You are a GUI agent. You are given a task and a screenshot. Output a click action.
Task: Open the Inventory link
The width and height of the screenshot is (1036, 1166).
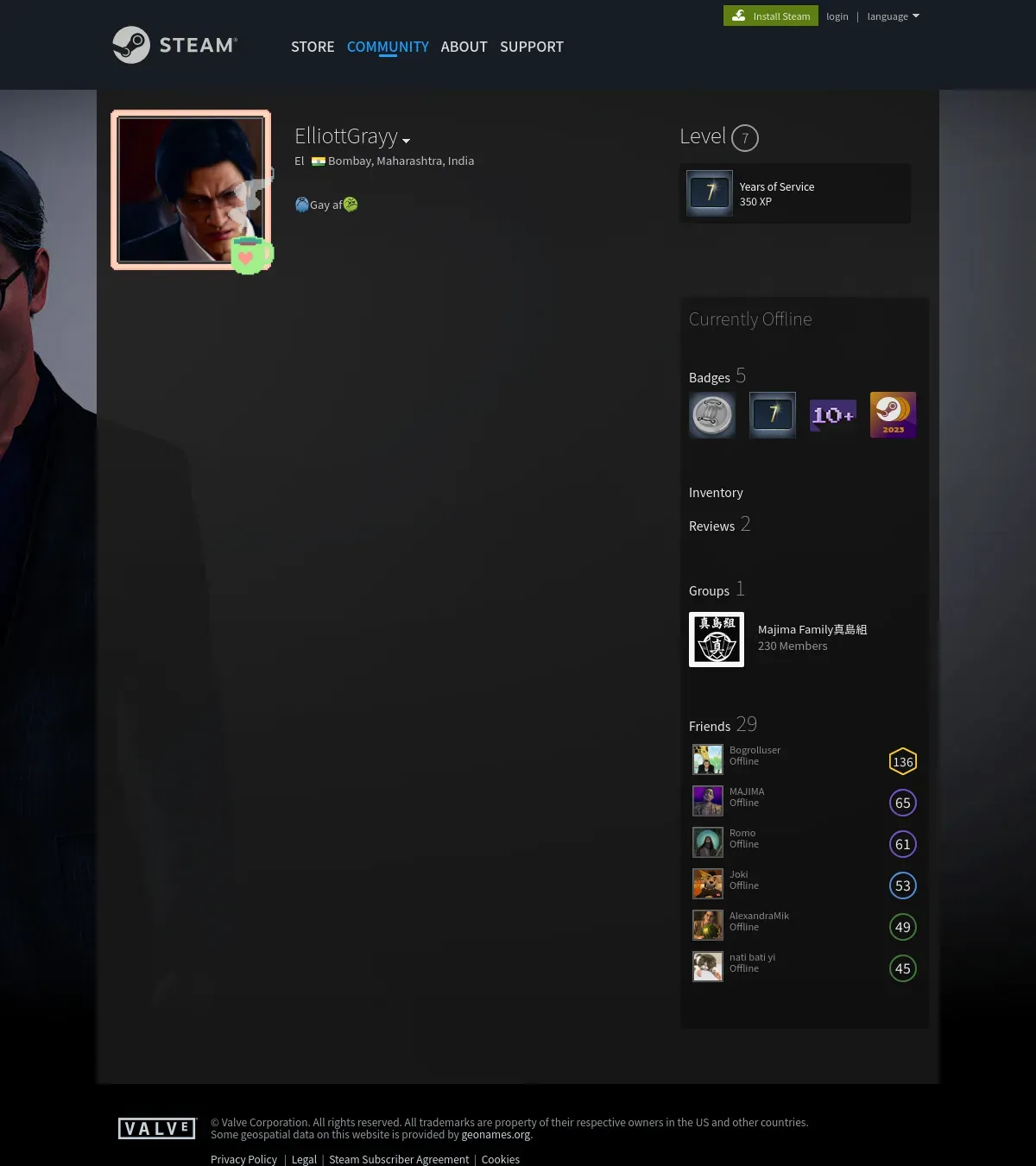pos(716,493)
